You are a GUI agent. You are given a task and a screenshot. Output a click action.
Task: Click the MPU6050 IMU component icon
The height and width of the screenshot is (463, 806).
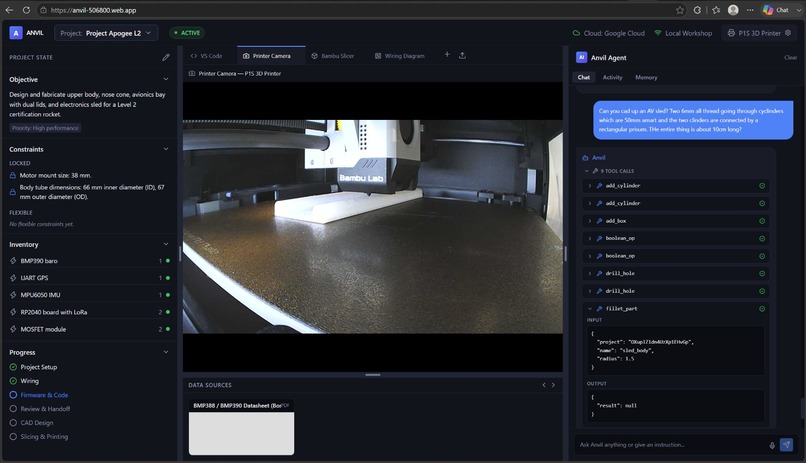pos(13,295)
